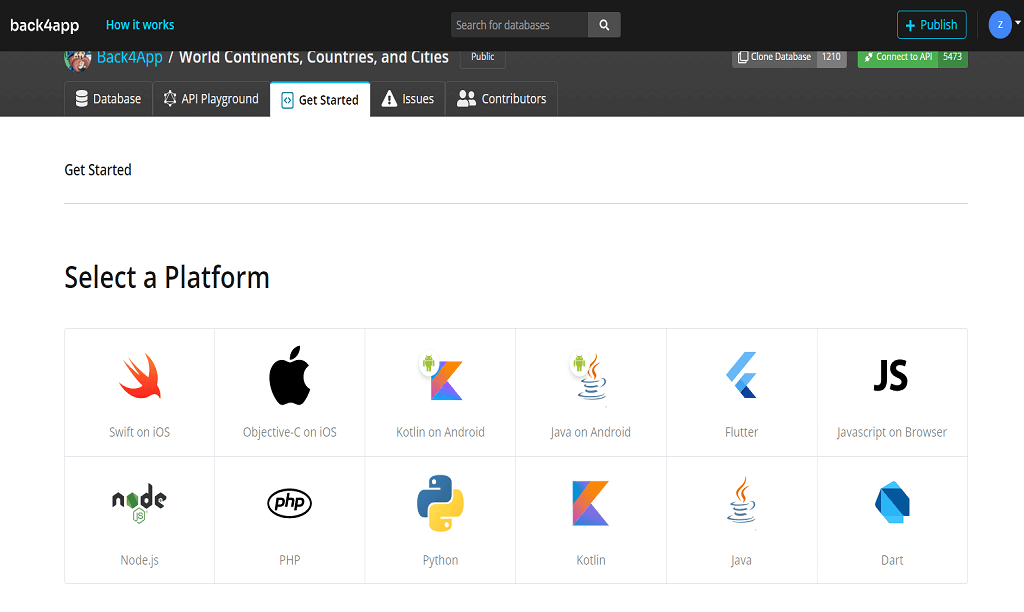Open the API Playground tab
Image resolution: width=1024 pixels, height=612 pixels.
point(211,99)
